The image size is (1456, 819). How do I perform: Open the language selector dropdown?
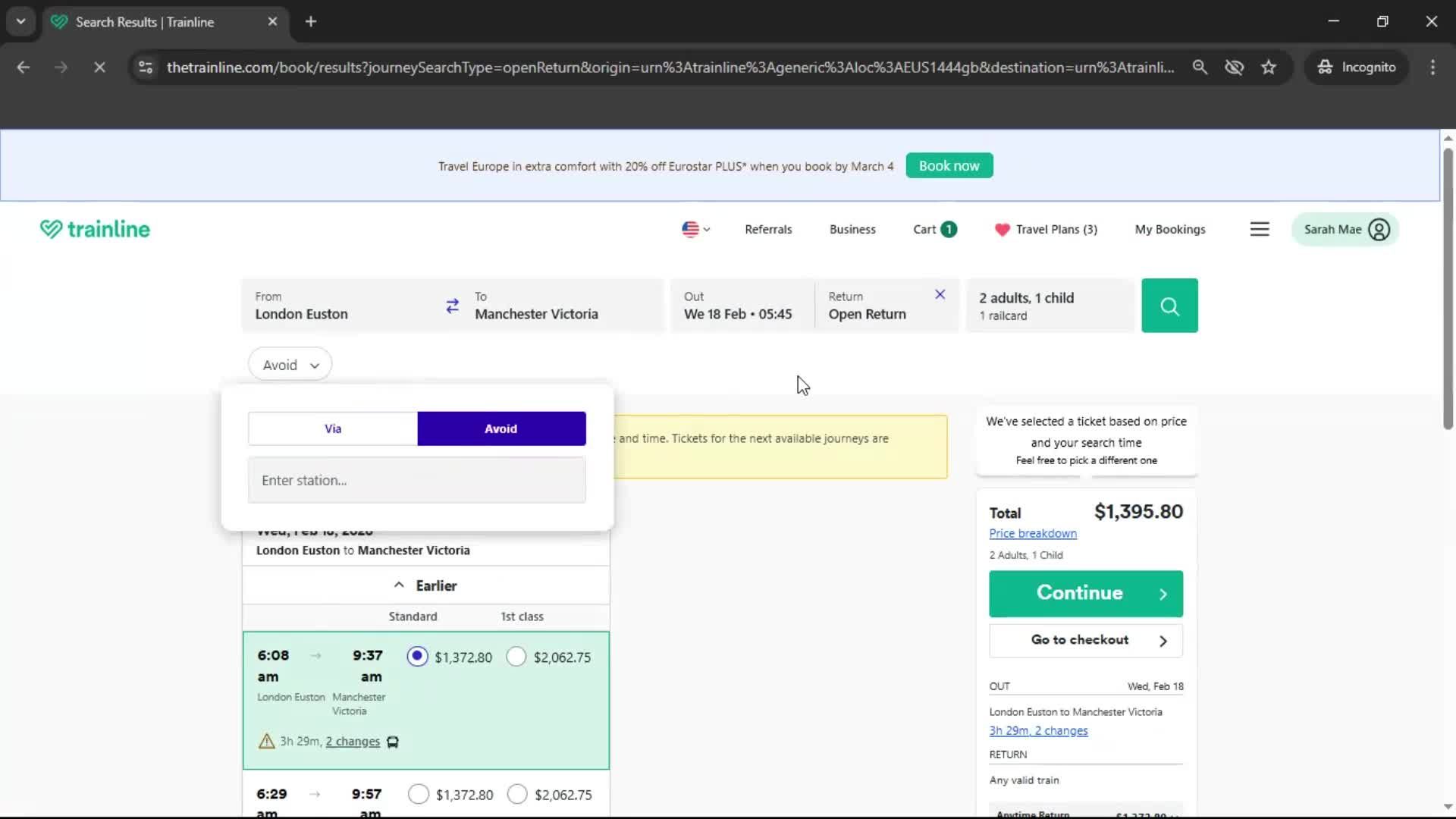tap(695, 229)
